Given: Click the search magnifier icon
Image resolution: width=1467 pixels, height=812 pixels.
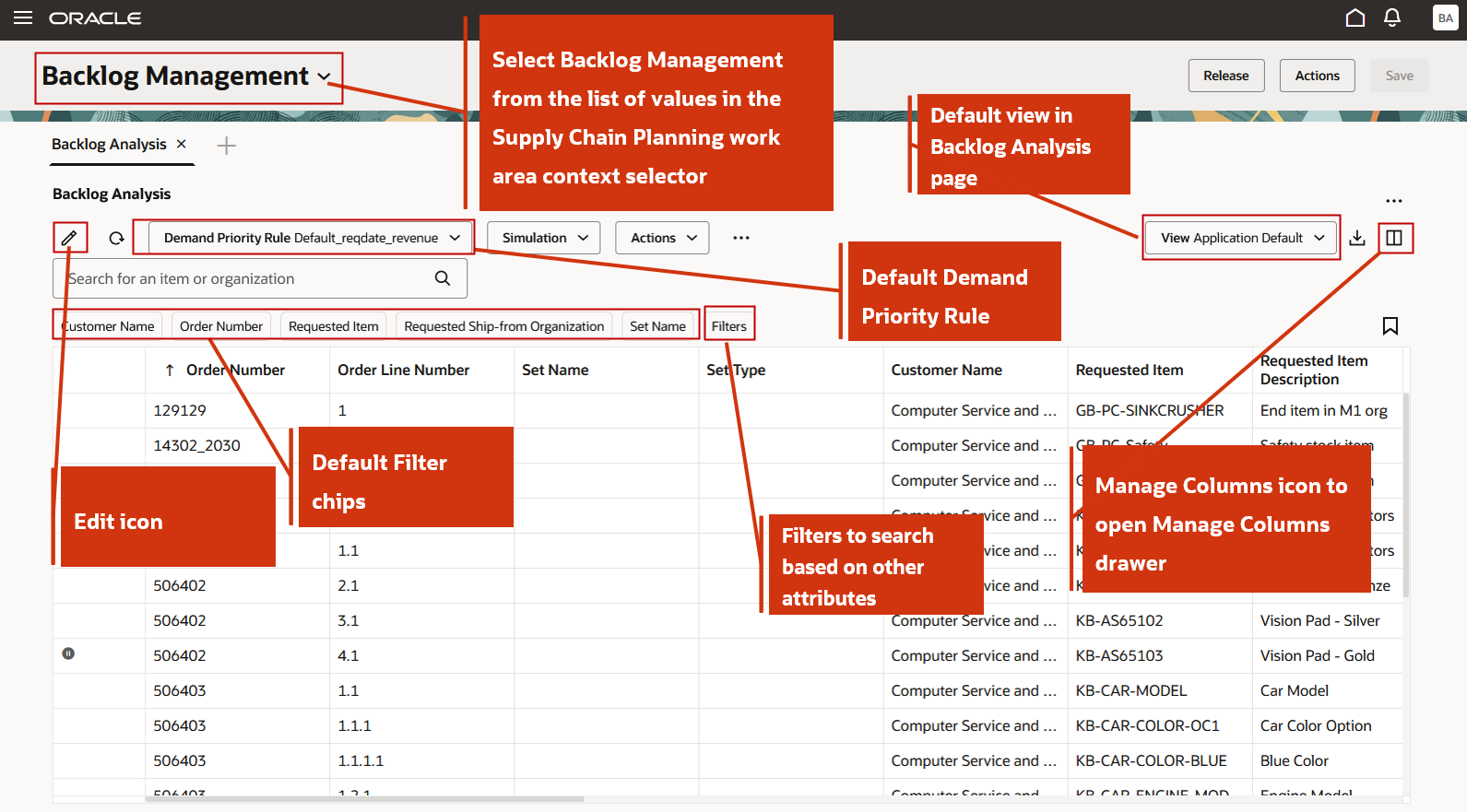Looking at the screenshot, I should [x=443, y=278].
